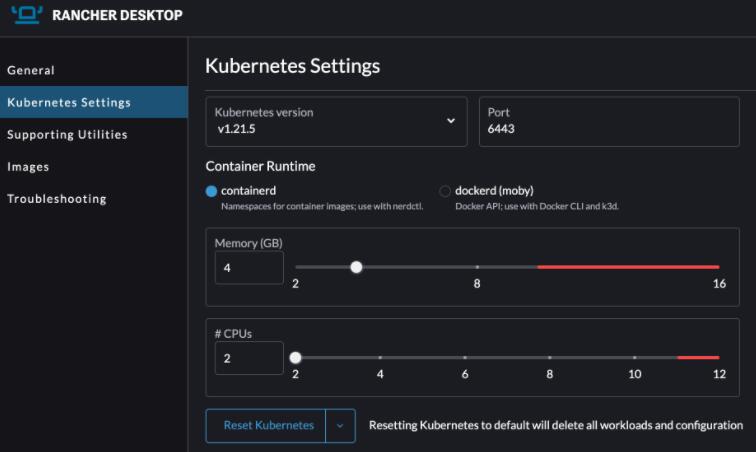Click the CPUs slider handle
756x452 pixels.
(296, 357)
